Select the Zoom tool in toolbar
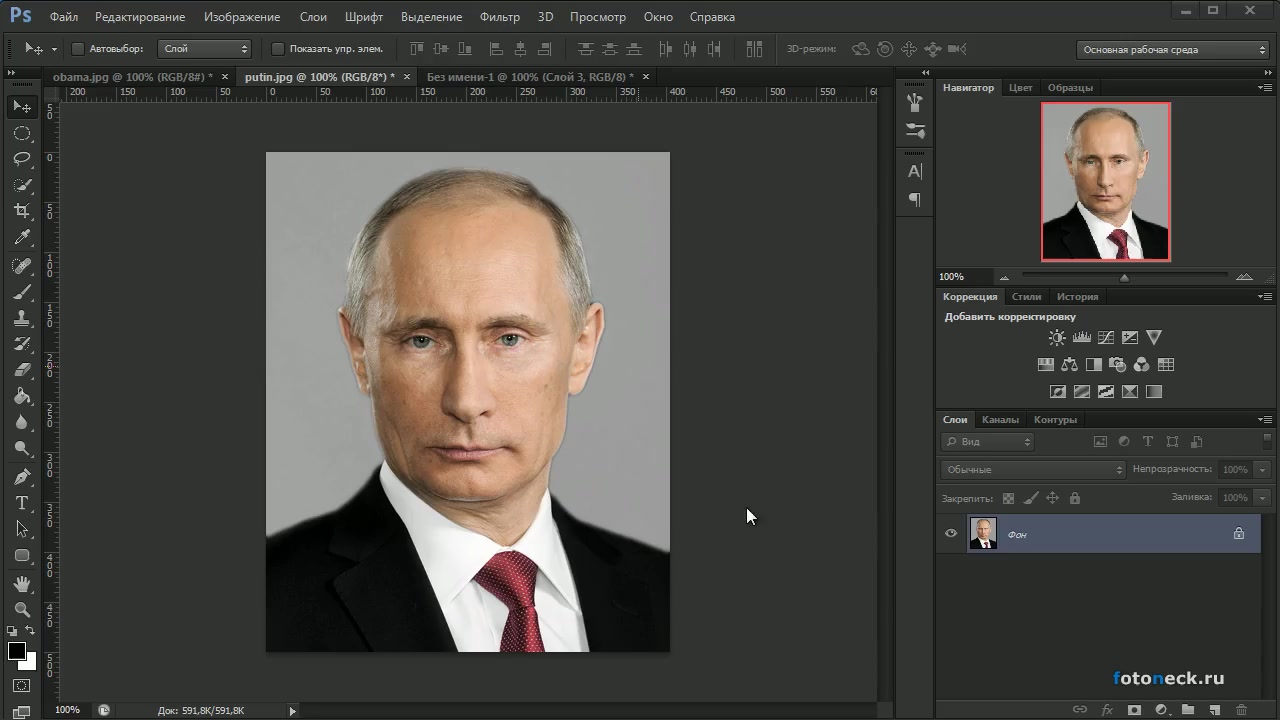The width and height of the screenshot is (1280, 720). click(22, 609)
